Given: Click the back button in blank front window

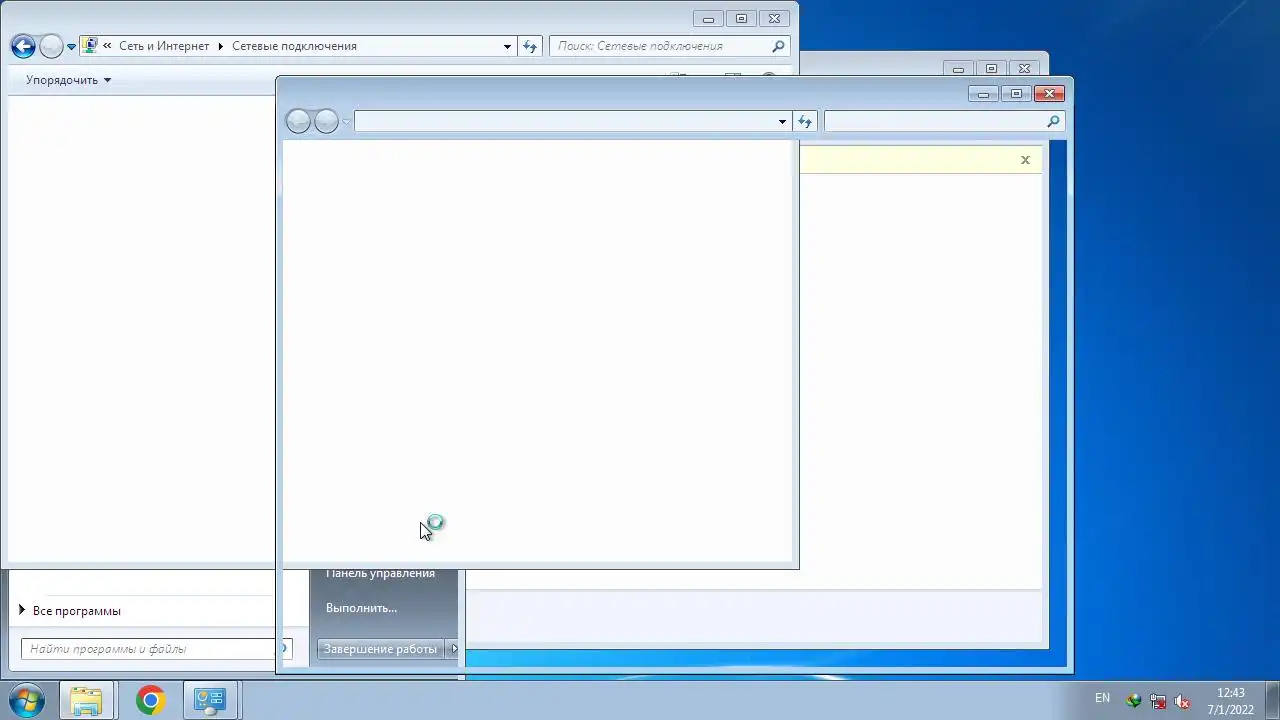Looking at the screenshot, I should pos(298,121).
